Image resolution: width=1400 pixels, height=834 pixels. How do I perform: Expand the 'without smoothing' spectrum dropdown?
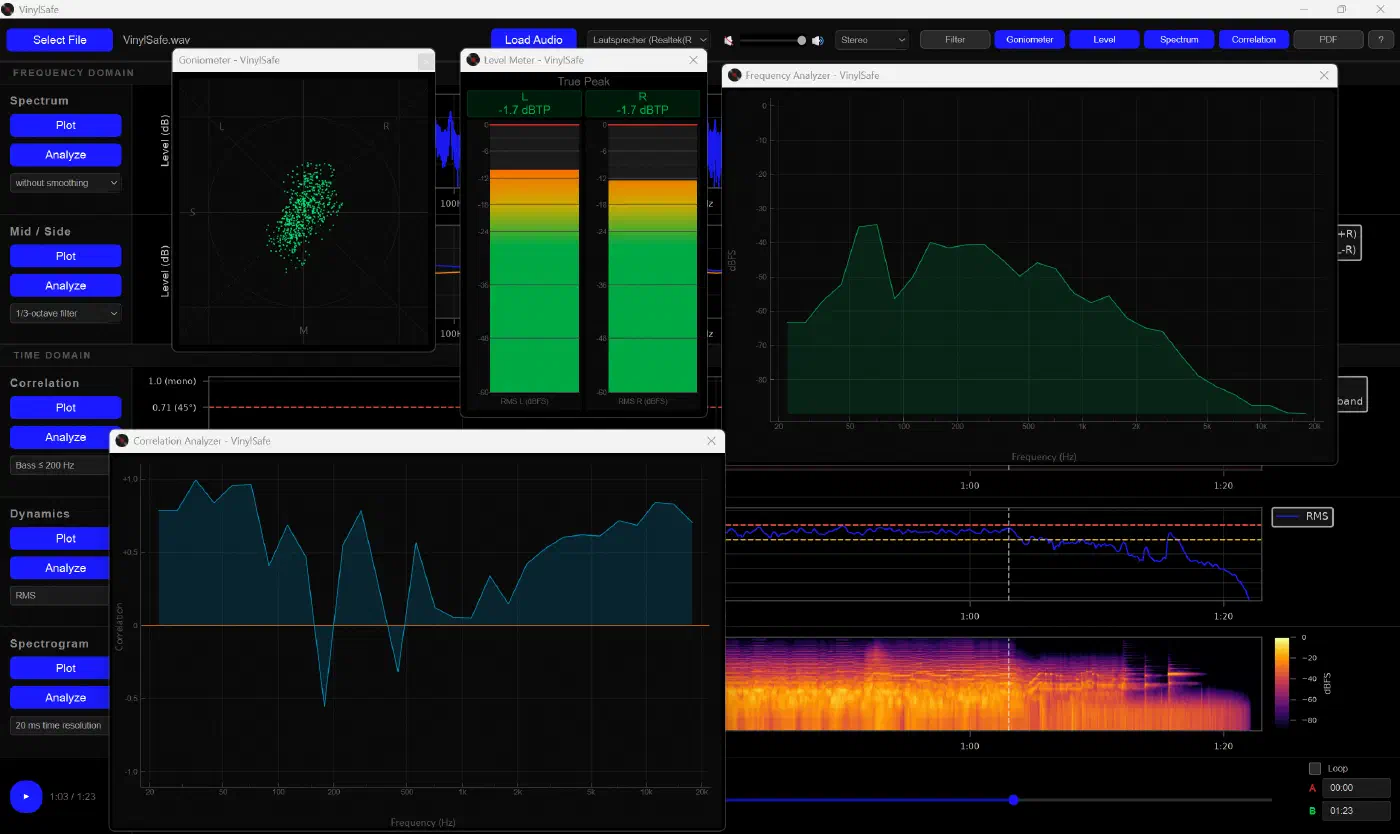[x=66, y=183]
